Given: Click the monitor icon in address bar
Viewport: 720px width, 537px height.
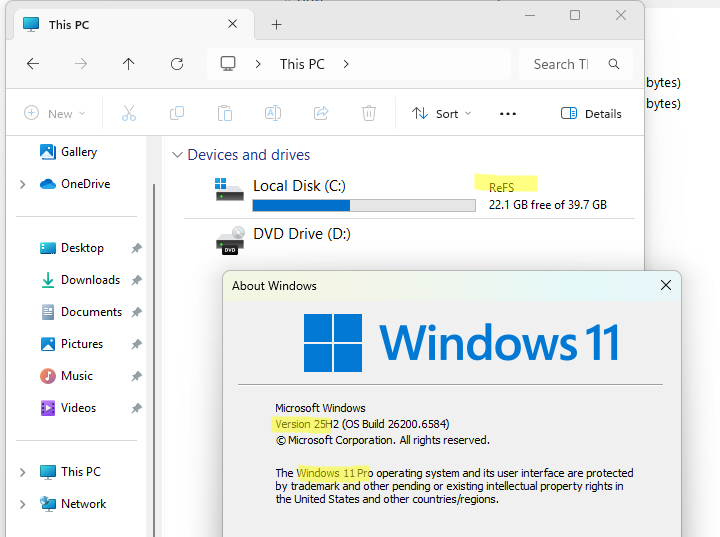Looking at the screenshot, I should click(228, 64).
